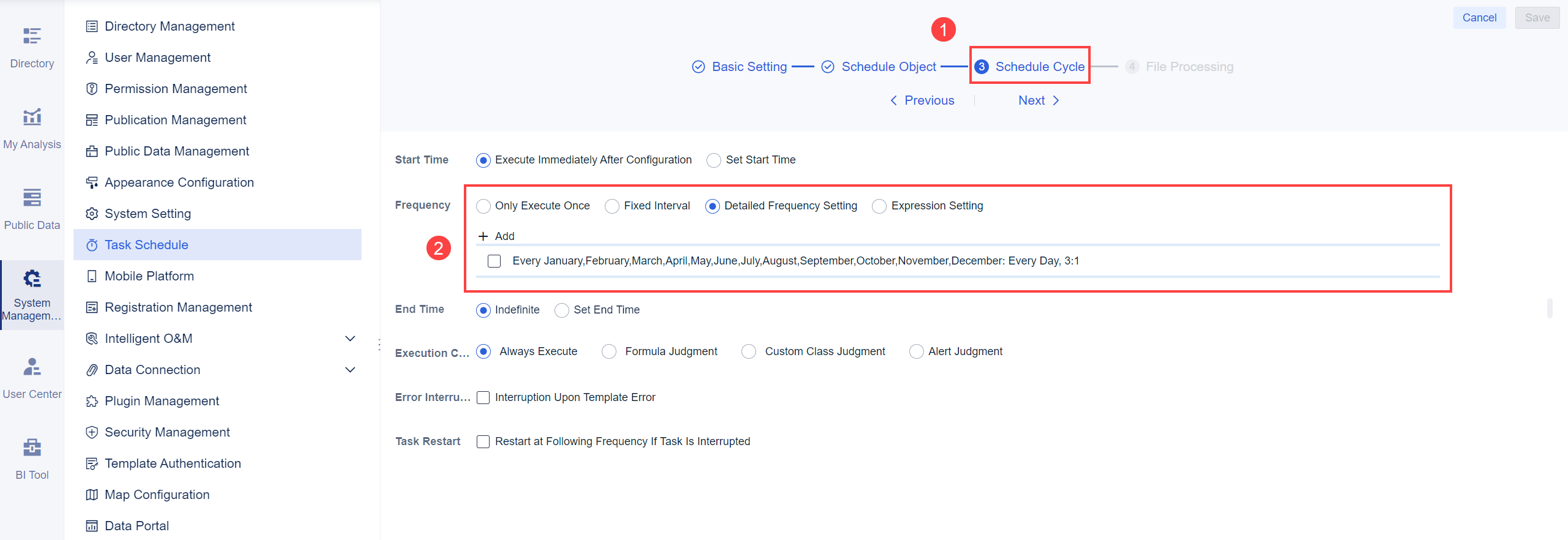Open the BI Tool sidebar icon
1568x540 pixels.
tap(32, 448)
